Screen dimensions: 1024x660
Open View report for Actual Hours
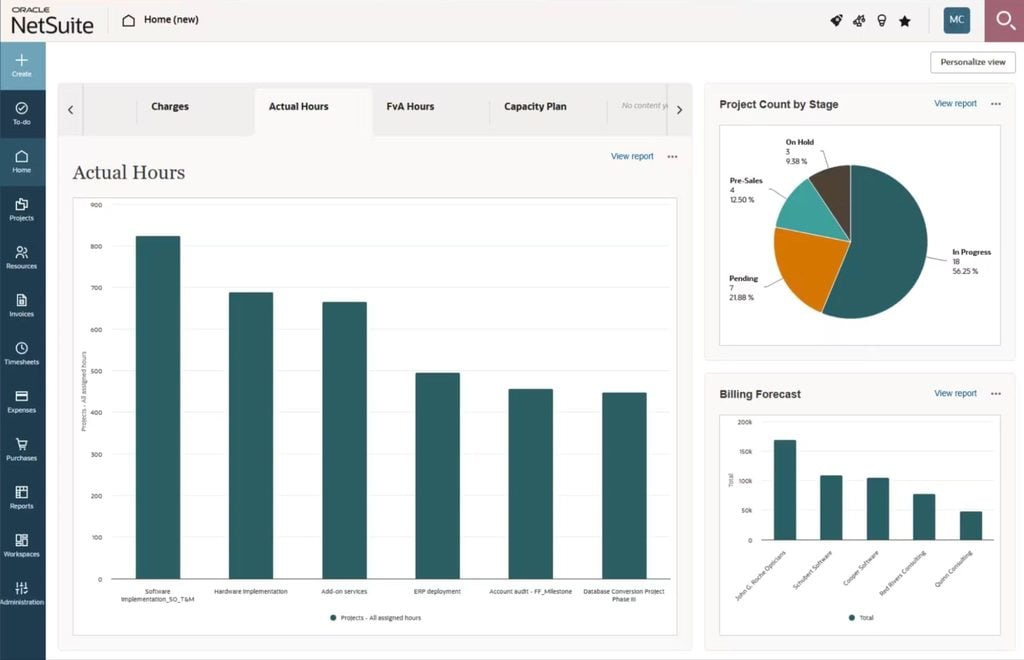tap(632, 157)
